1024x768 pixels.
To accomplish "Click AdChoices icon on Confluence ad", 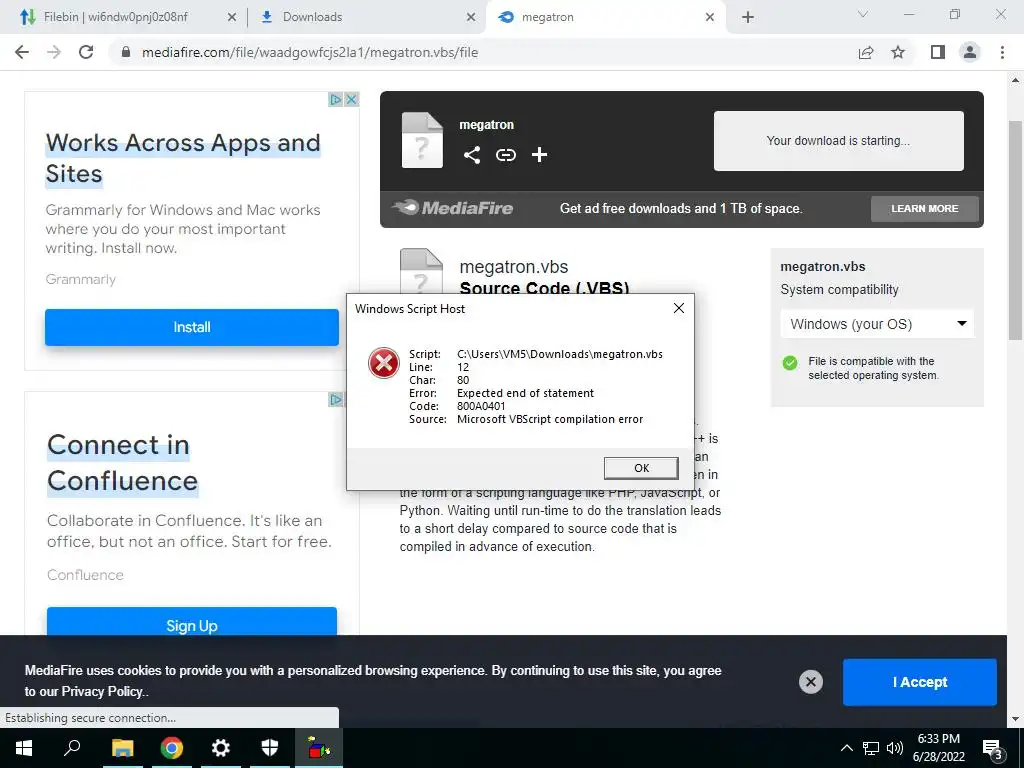I will coord(336,399).
